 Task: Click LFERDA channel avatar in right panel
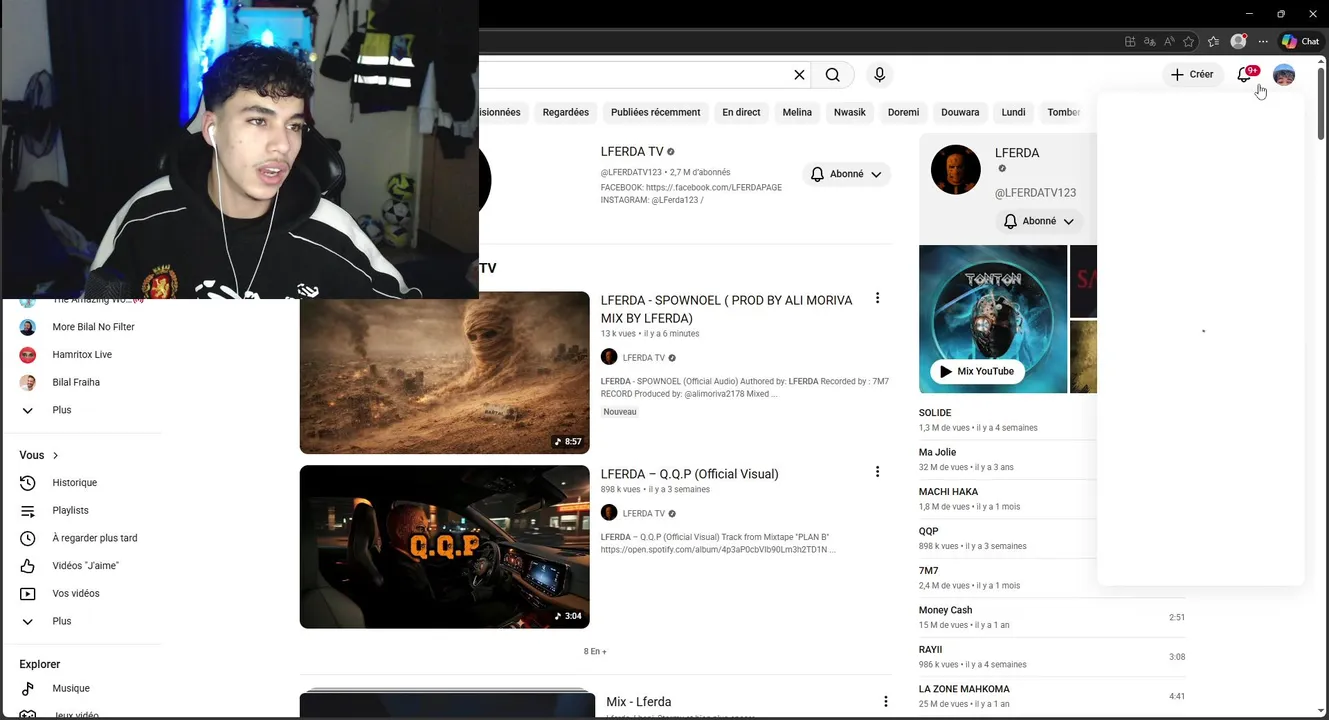(955, 169)
